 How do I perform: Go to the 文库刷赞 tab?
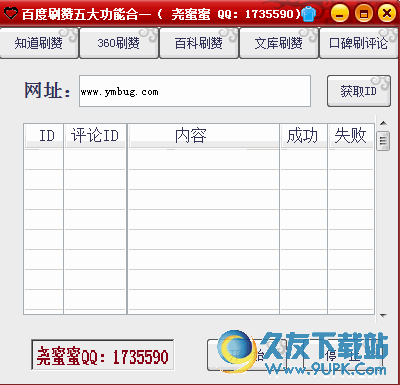(x=279, y=43)
